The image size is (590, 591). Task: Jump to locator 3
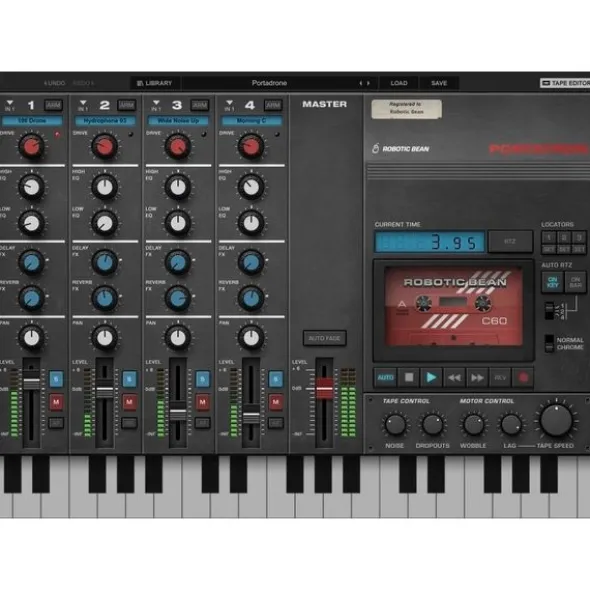[x=579, y=237]
